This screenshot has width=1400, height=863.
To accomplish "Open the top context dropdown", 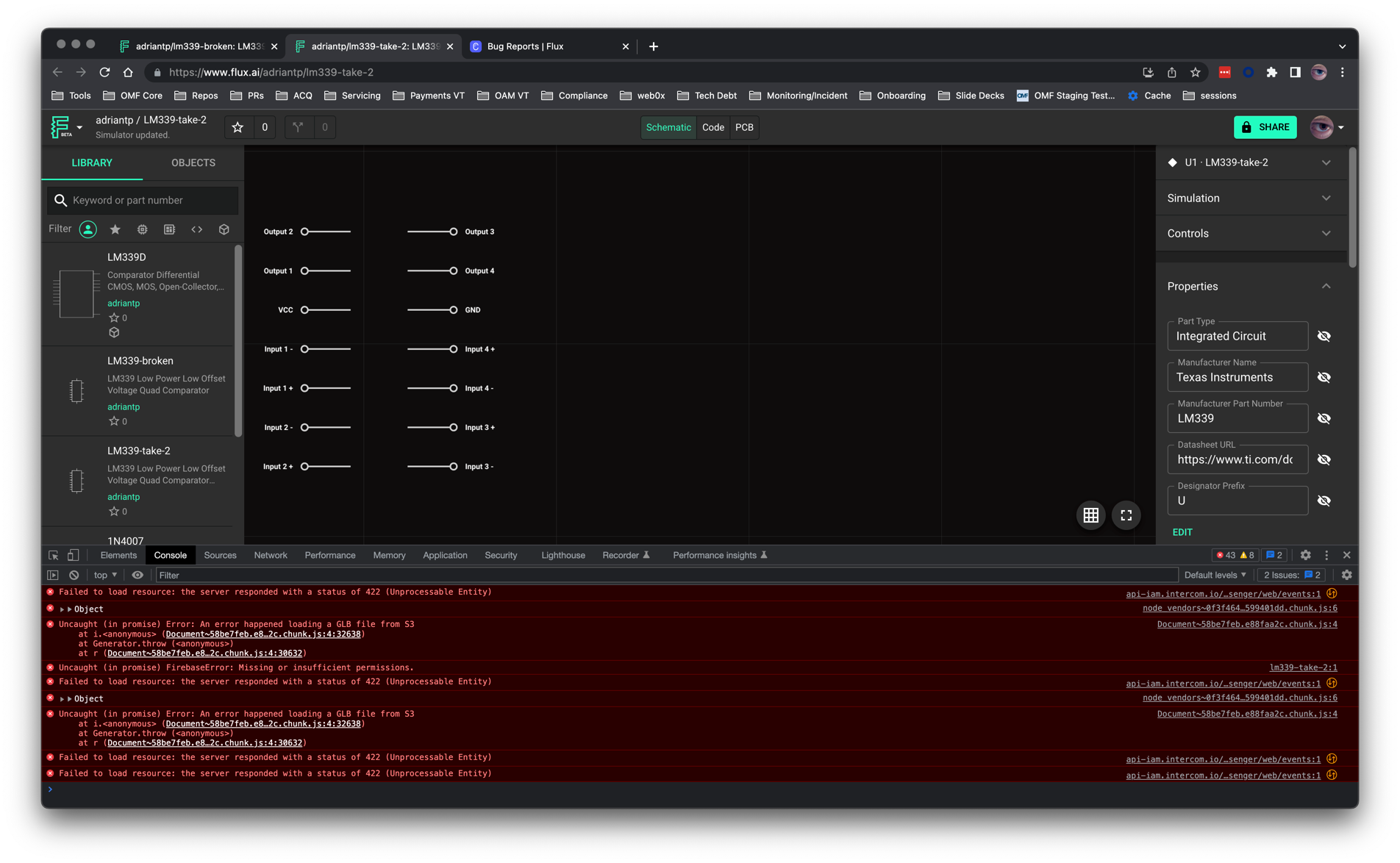I will (x=105, y=575).
